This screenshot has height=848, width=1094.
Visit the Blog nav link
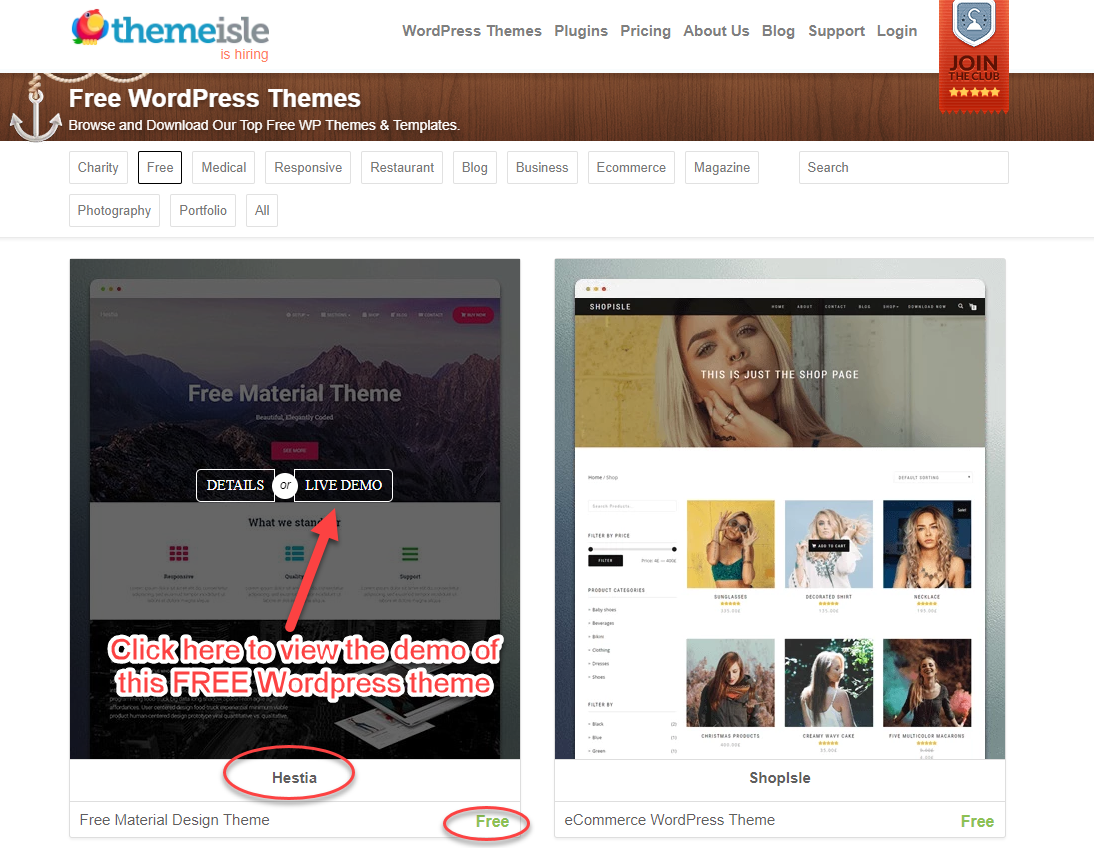point(778,31)
